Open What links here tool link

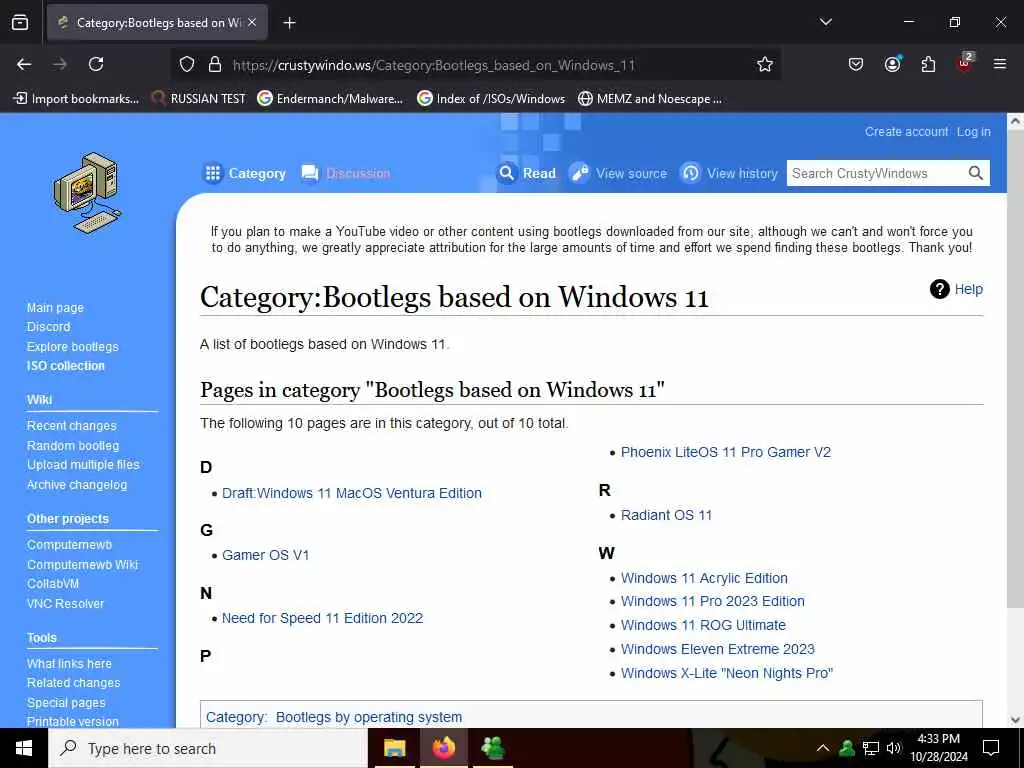[69, 664]
